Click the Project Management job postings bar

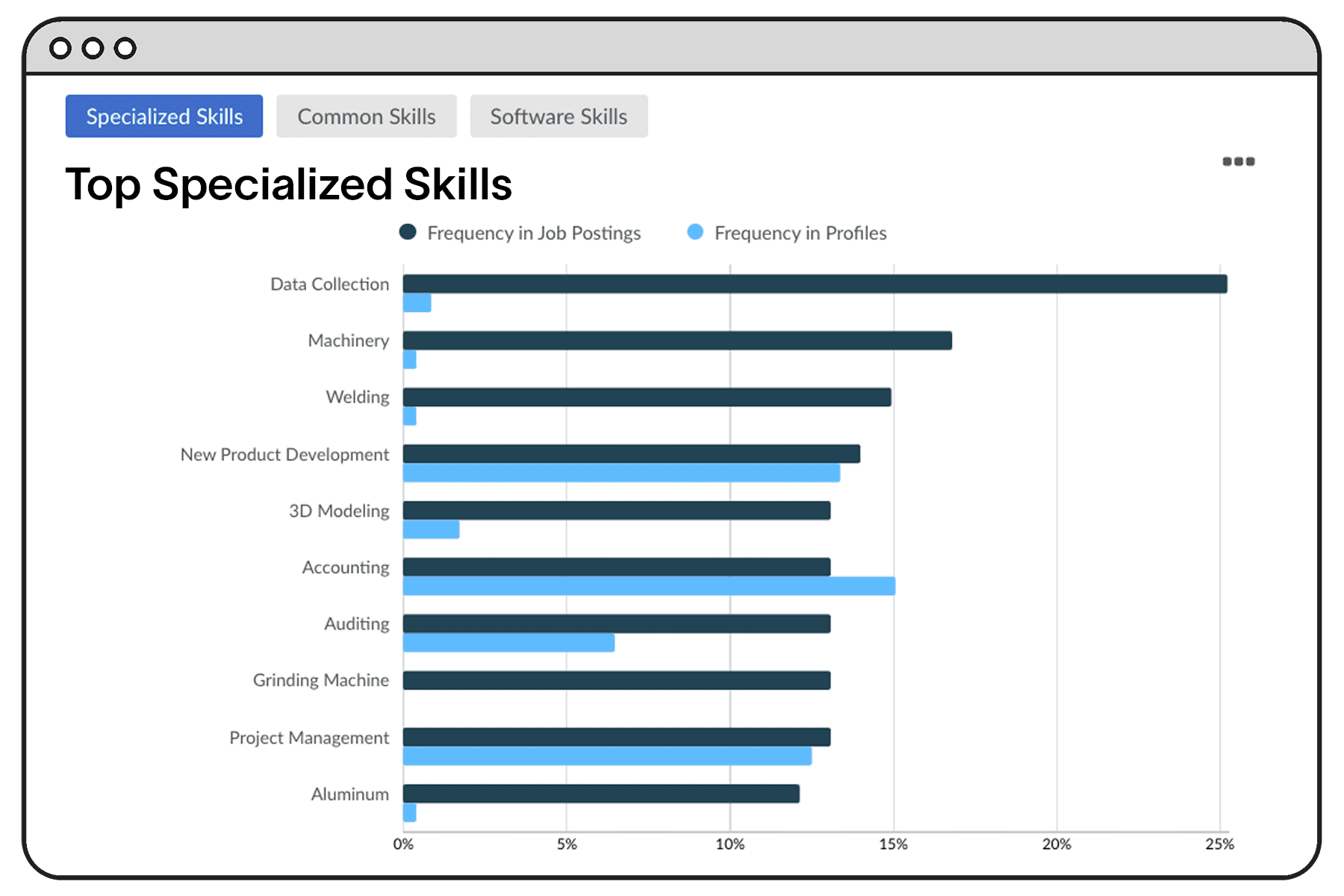617,737
